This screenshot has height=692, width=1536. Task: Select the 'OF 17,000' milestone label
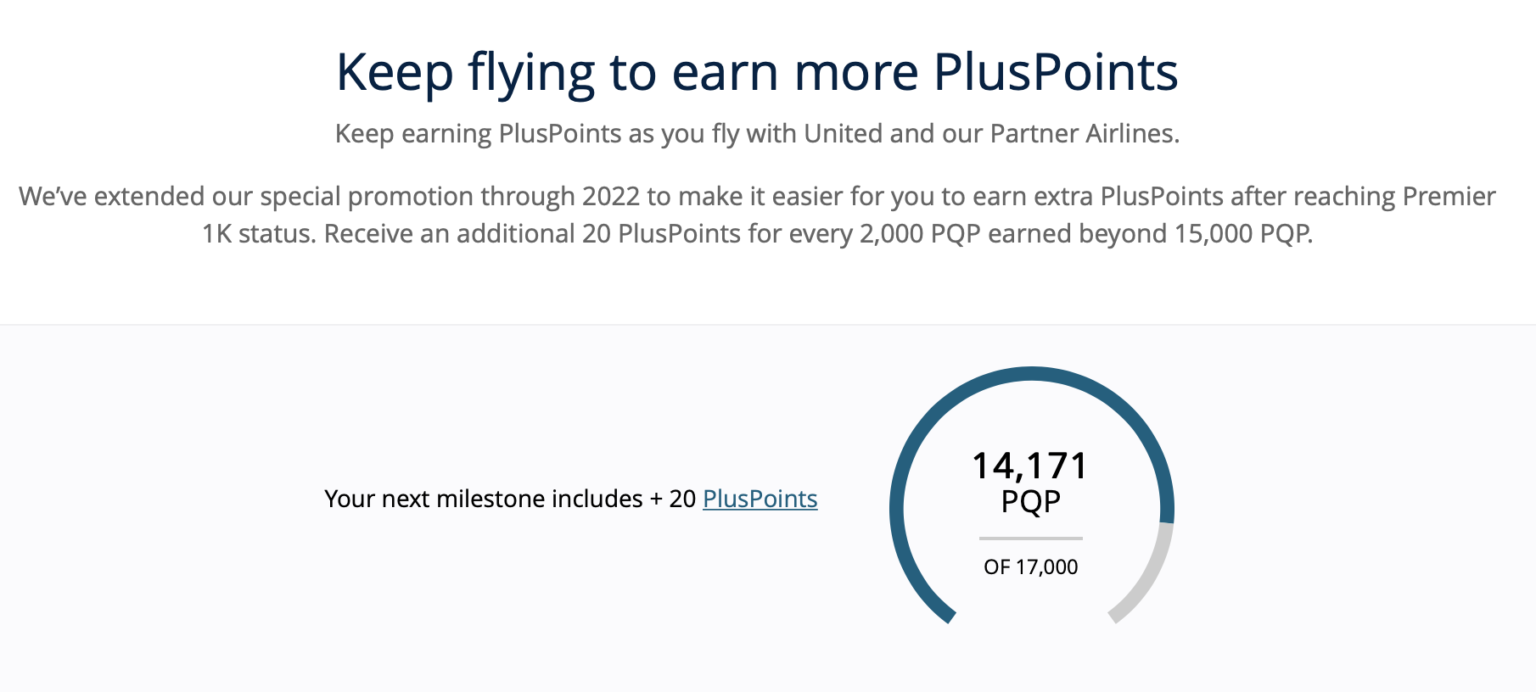coord(1029,566)
